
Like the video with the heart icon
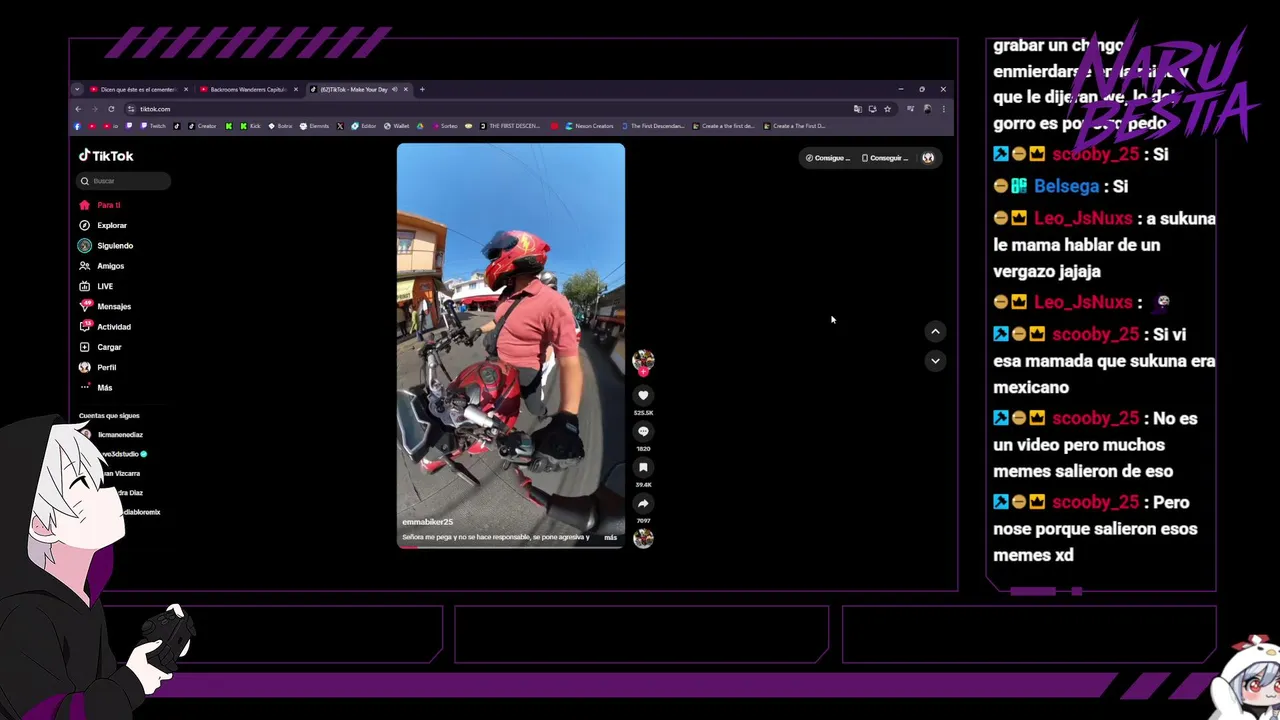[643, 395]
